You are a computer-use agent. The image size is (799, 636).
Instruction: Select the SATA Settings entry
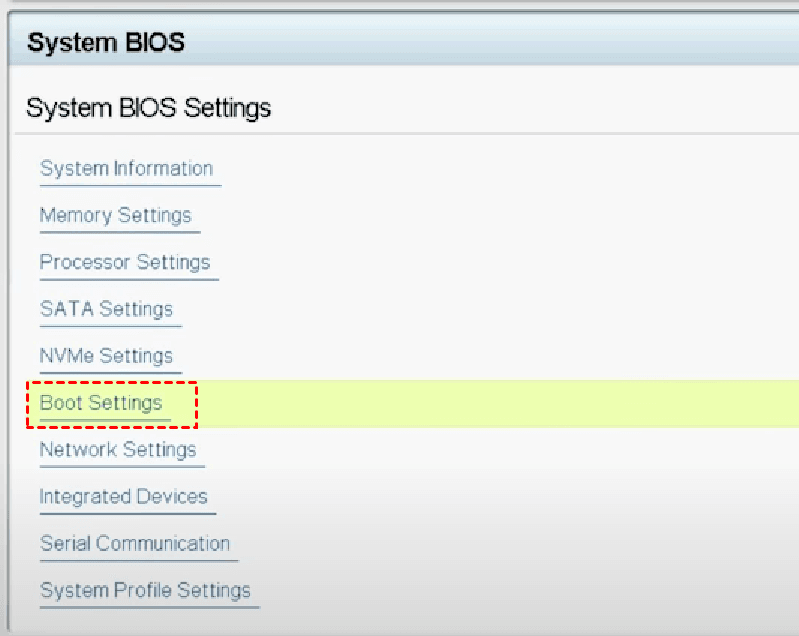tap(106, 310)
